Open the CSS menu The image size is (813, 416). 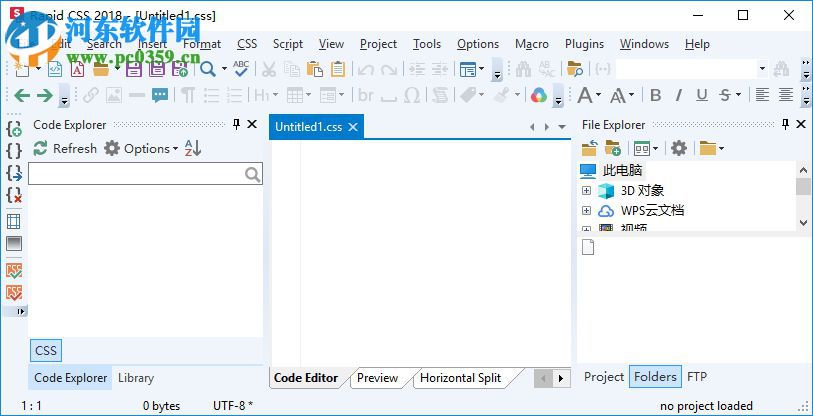247,44
